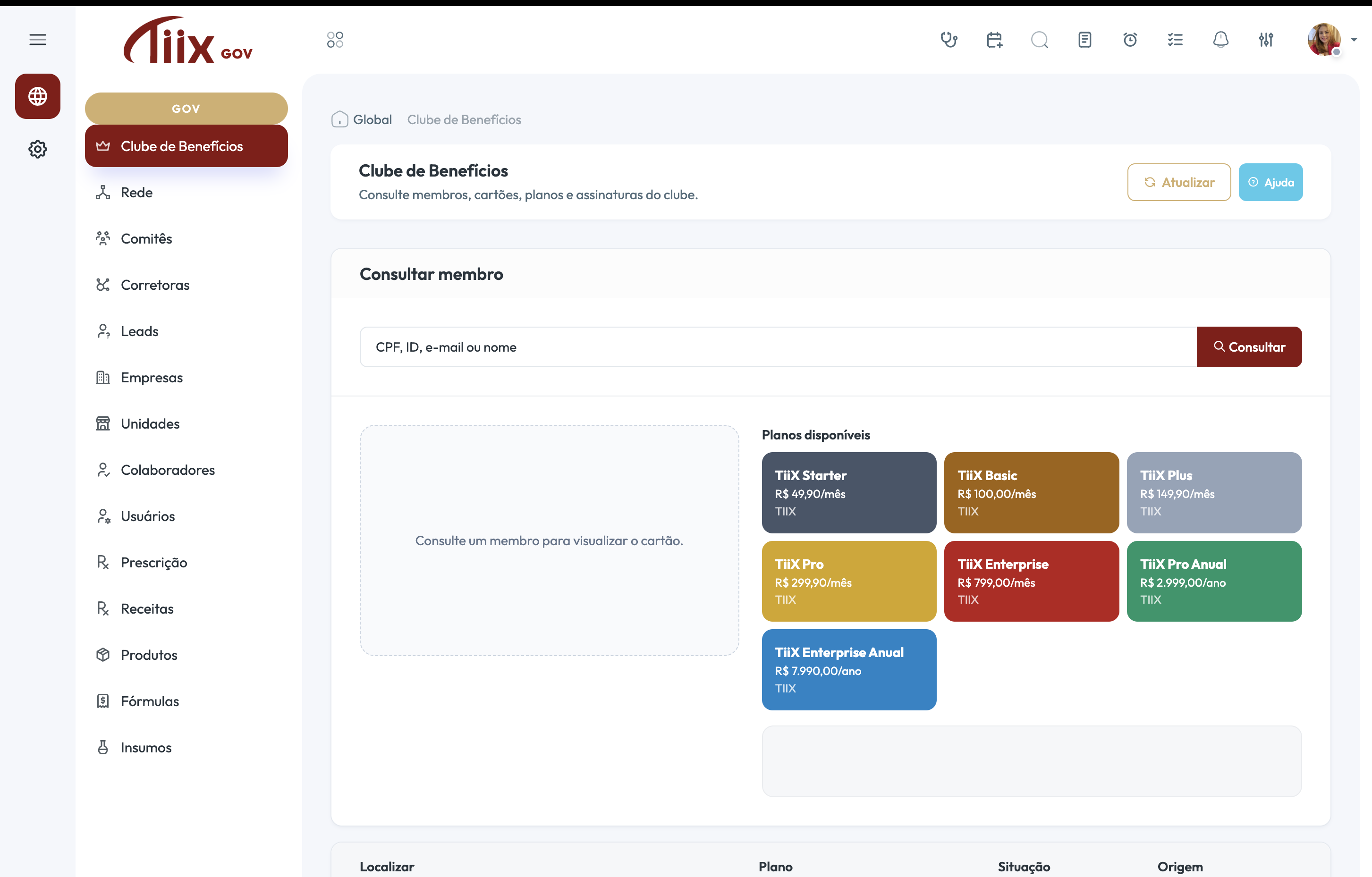Open the header search icon
Screen dimensions: 1372x877
coord(1039,39)
